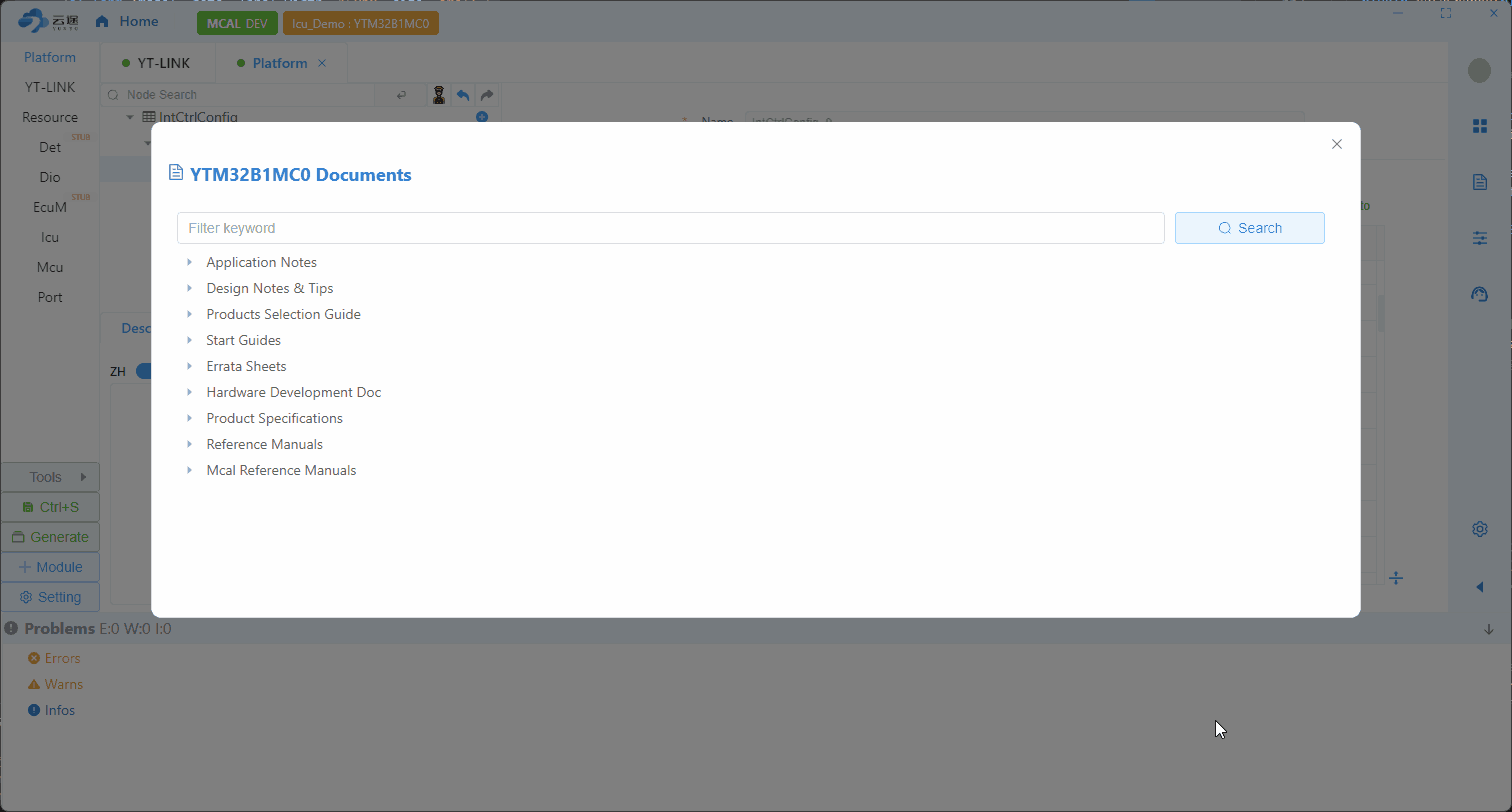Click the Node Search field

(x=240, y=95)
